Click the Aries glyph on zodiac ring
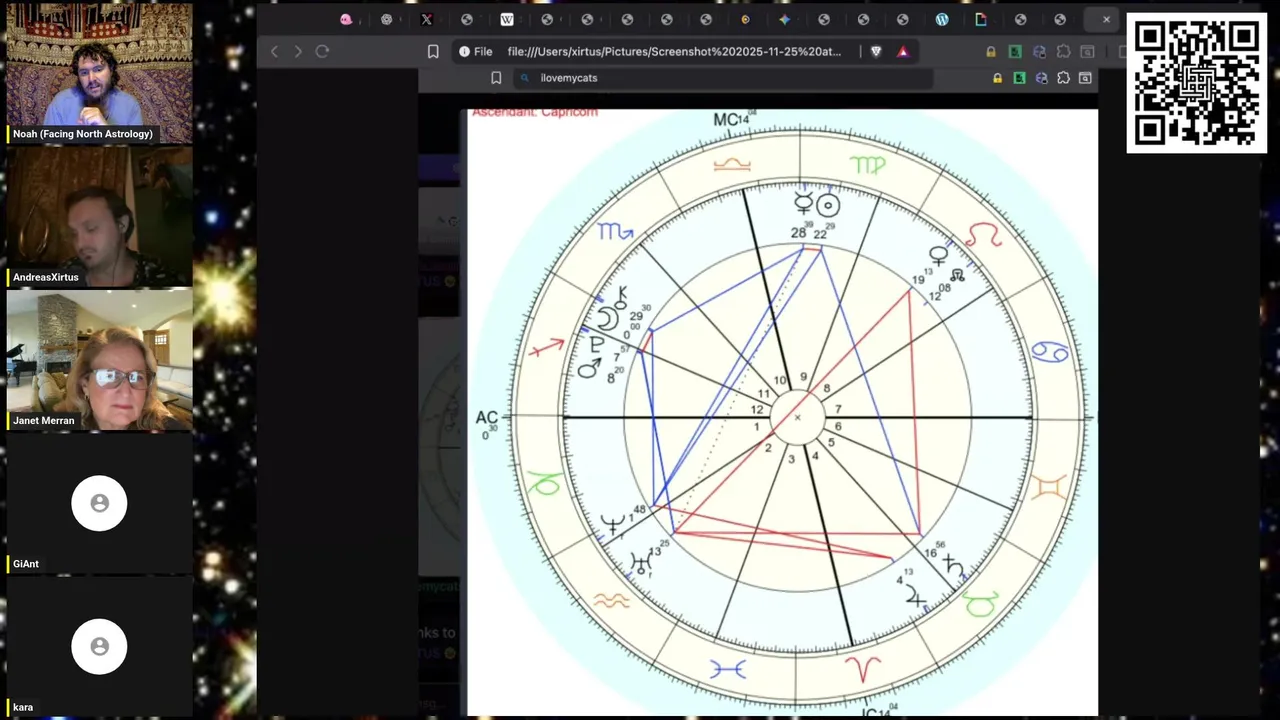Image resolution: width=1280 pixels, height=720 pixels. pos(863,668)
